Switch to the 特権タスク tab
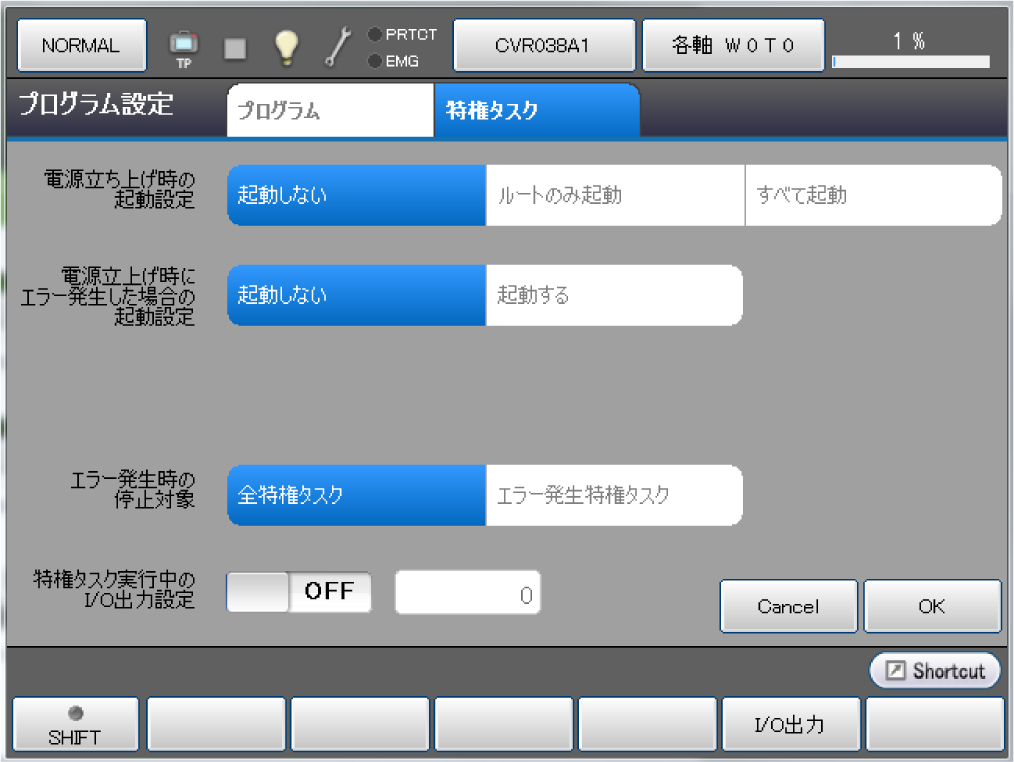The image size is (1014, 762). [x=536, y=111]
